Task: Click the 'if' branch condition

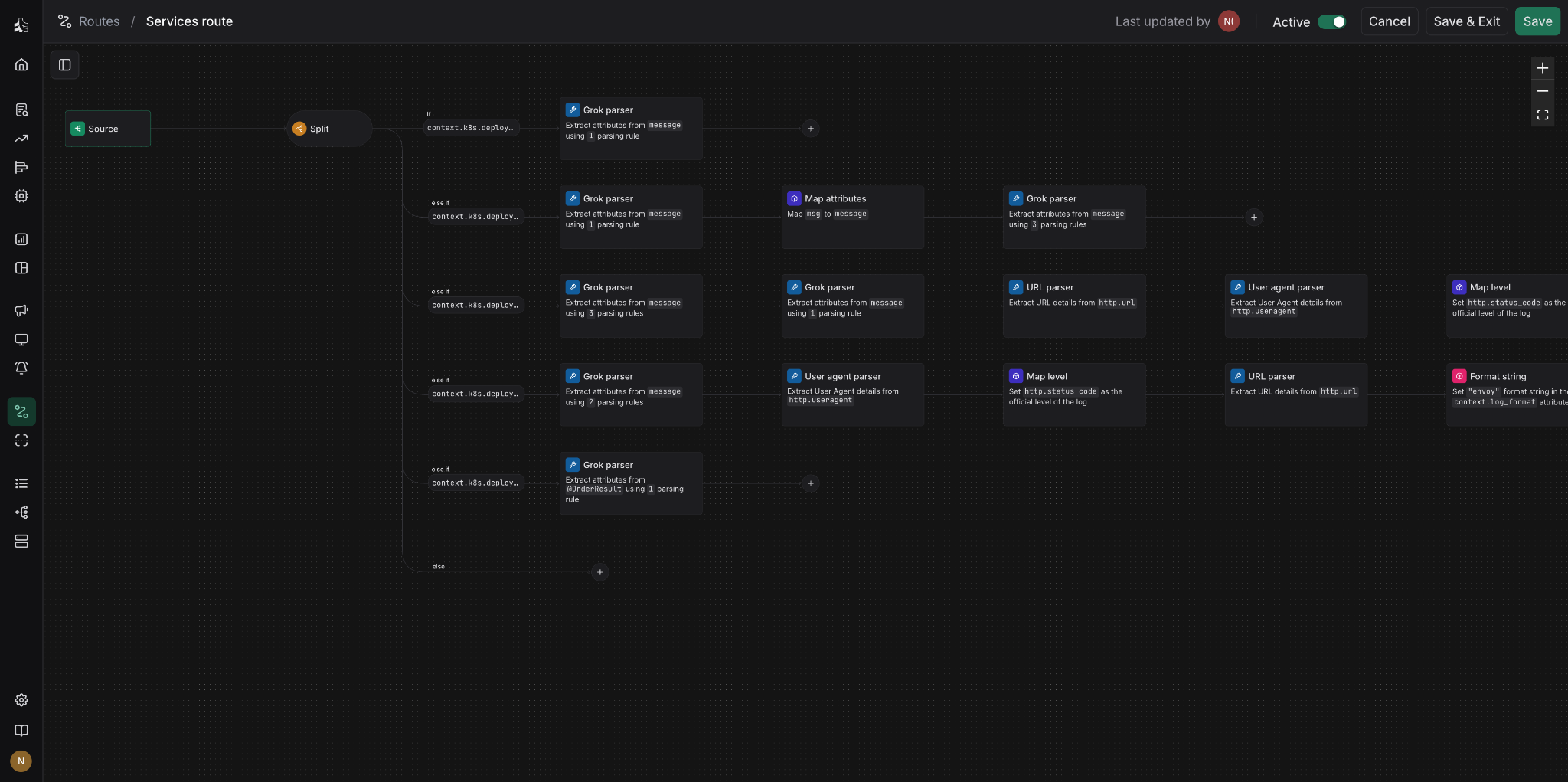Action: [471, 128]
